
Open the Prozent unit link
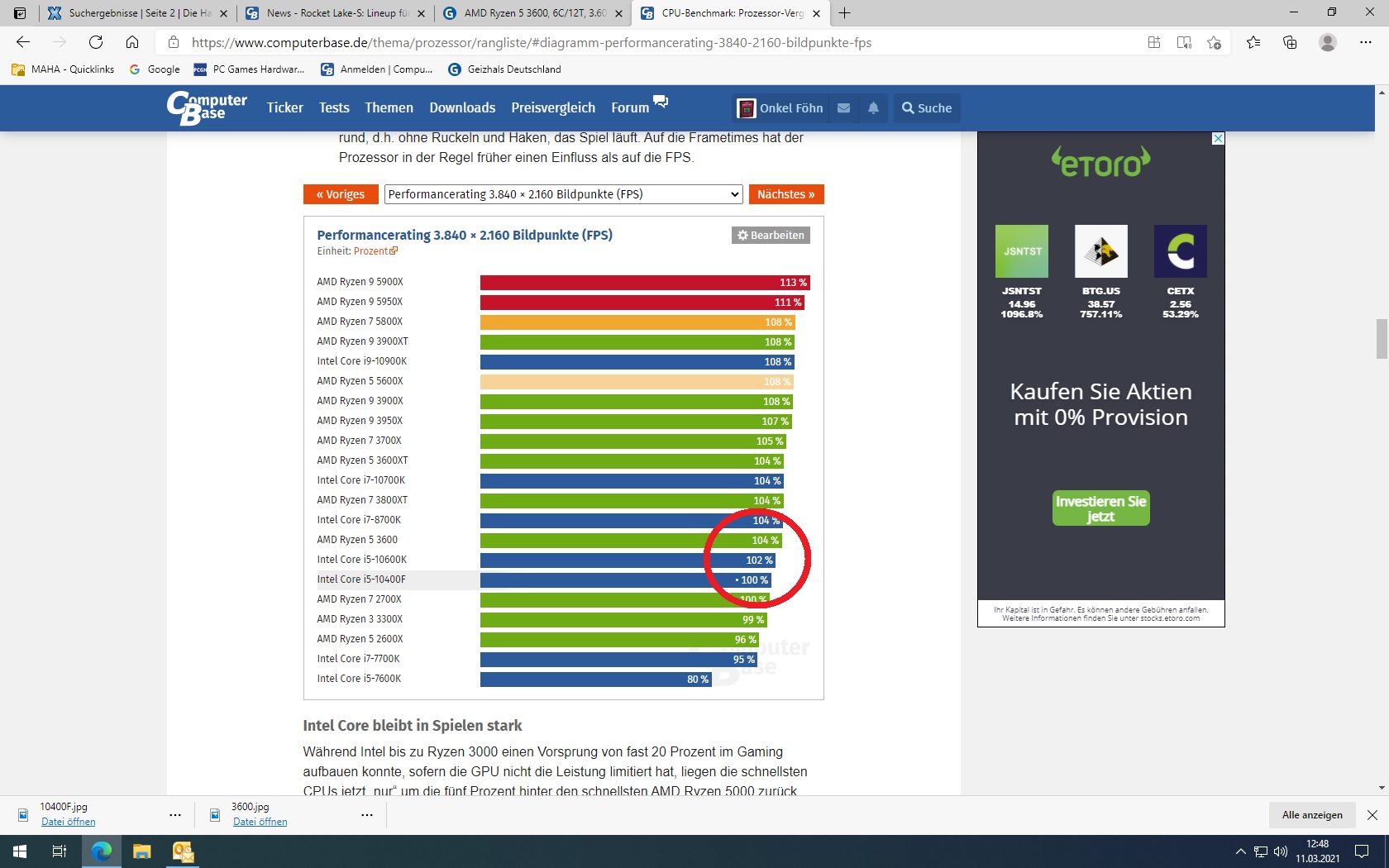[x=375, y=251]
